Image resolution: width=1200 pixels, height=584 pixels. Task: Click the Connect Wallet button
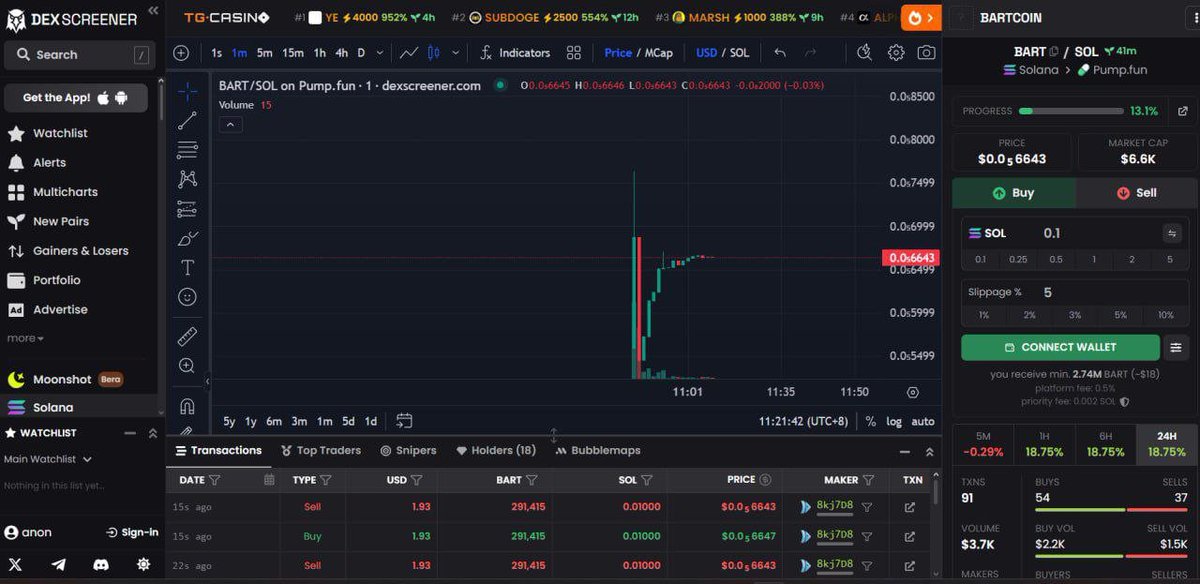(x=1060, y=347)
